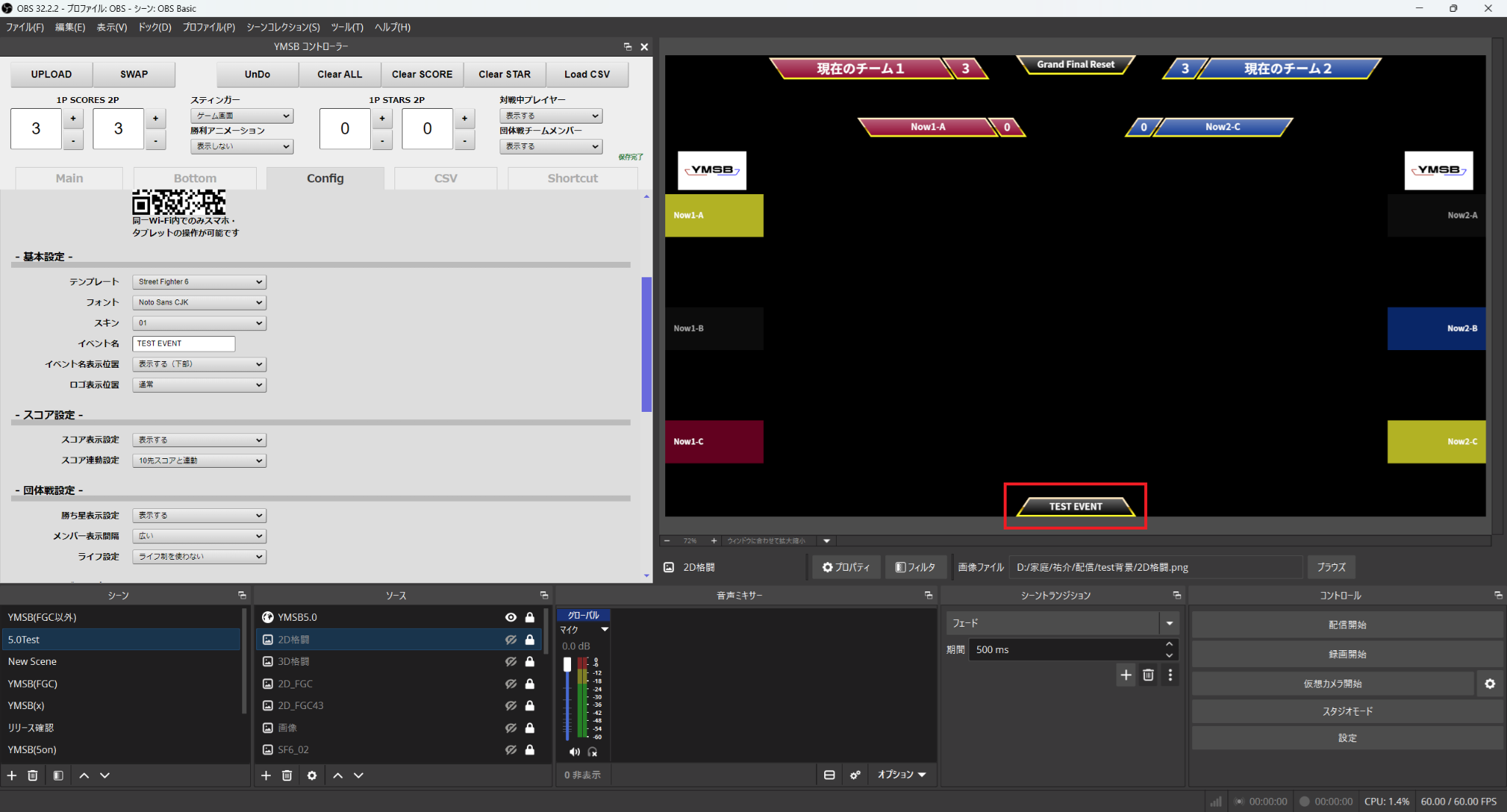1507x812 pixels.
Task: Expand the スコア連動設定 dropdown
Action: click(199, 460)
